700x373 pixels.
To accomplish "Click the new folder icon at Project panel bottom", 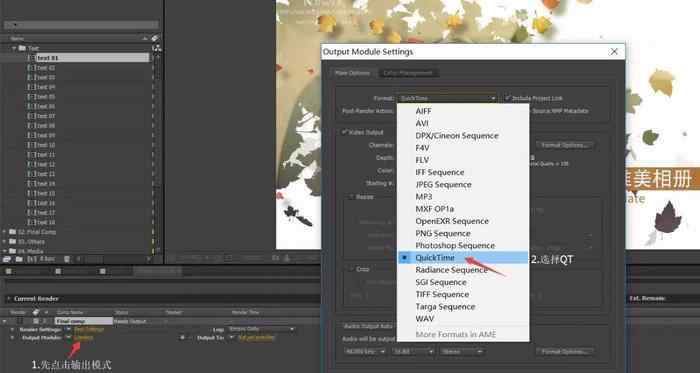I will tap(19, 259).
